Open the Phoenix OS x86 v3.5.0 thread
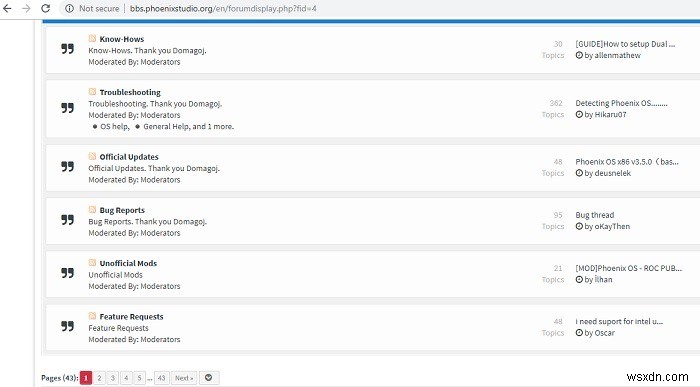This screenshot has height=387, width=700. pos(627,162)
